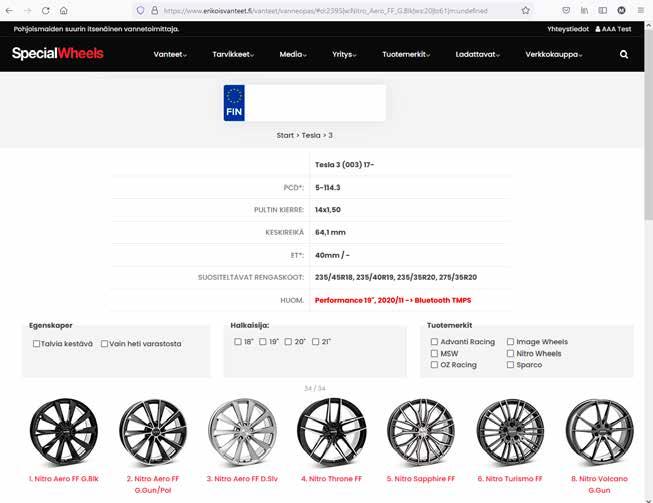Enable the OZ Racing brand filter
The image size is (653, 503).
[x=434, y=364]
